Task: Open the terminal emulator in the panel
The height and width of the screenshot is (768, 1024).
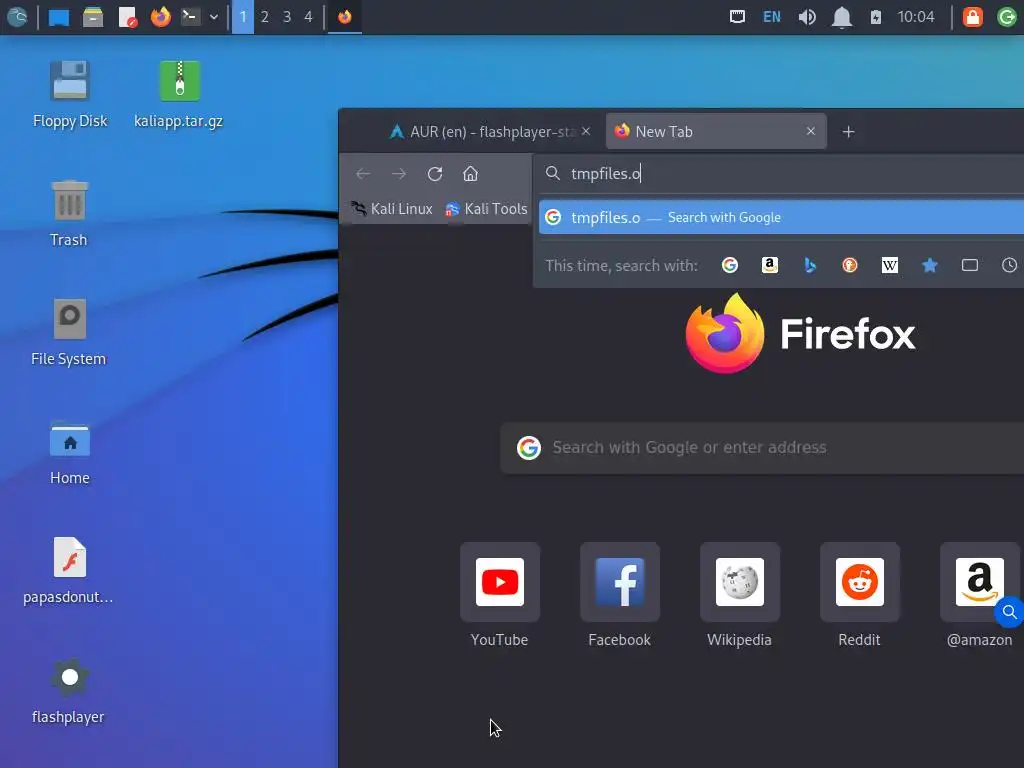Action: pyautogui.click(x=190, y=16)
